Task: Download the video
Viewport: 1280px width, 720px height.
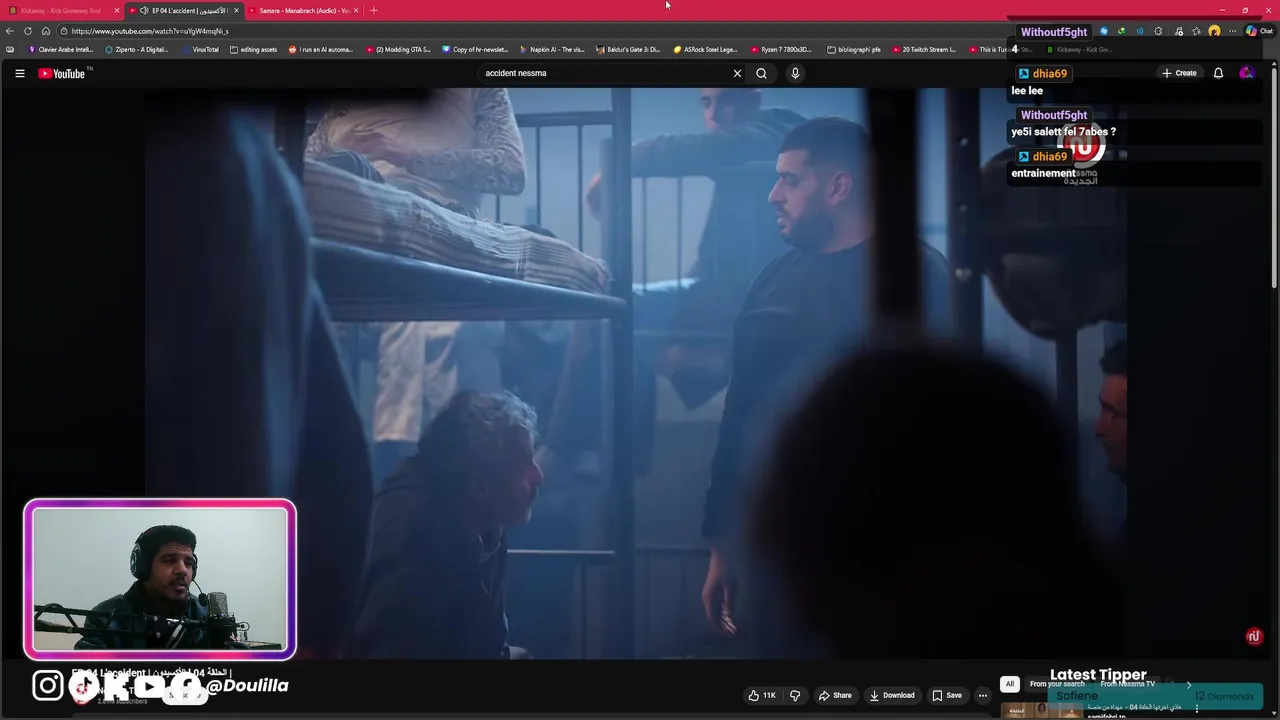Action: point(892,695)
